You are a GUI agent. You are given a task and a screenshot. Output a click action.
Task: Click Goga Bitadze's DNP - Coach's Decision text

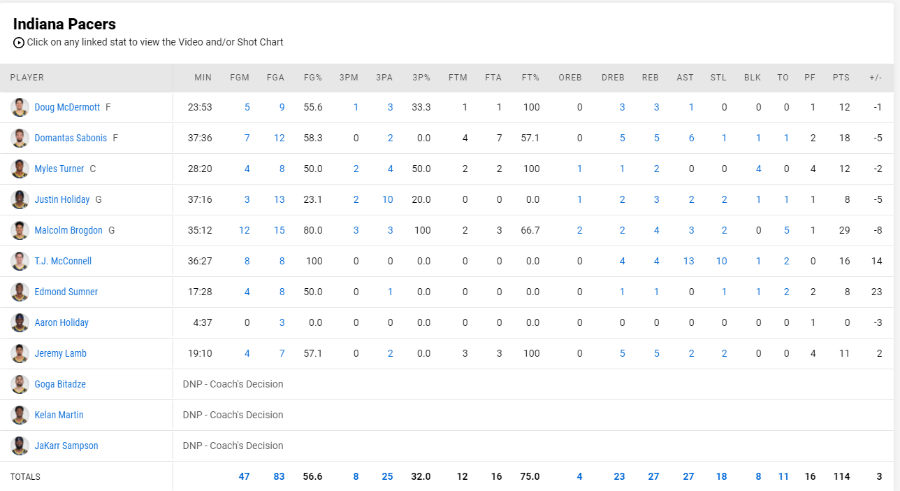pyautogui.click(x=233, y=384)
